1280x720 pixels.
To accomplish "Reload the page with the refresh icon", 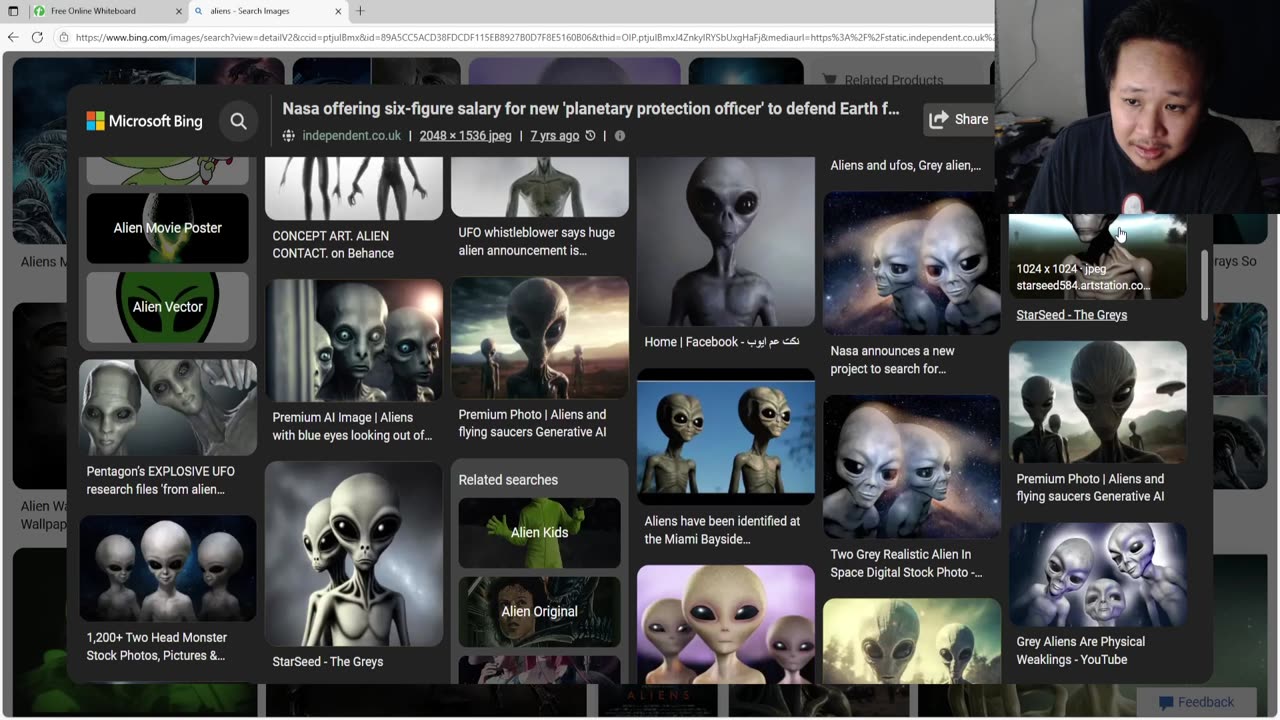I will (x=37, y=37).
